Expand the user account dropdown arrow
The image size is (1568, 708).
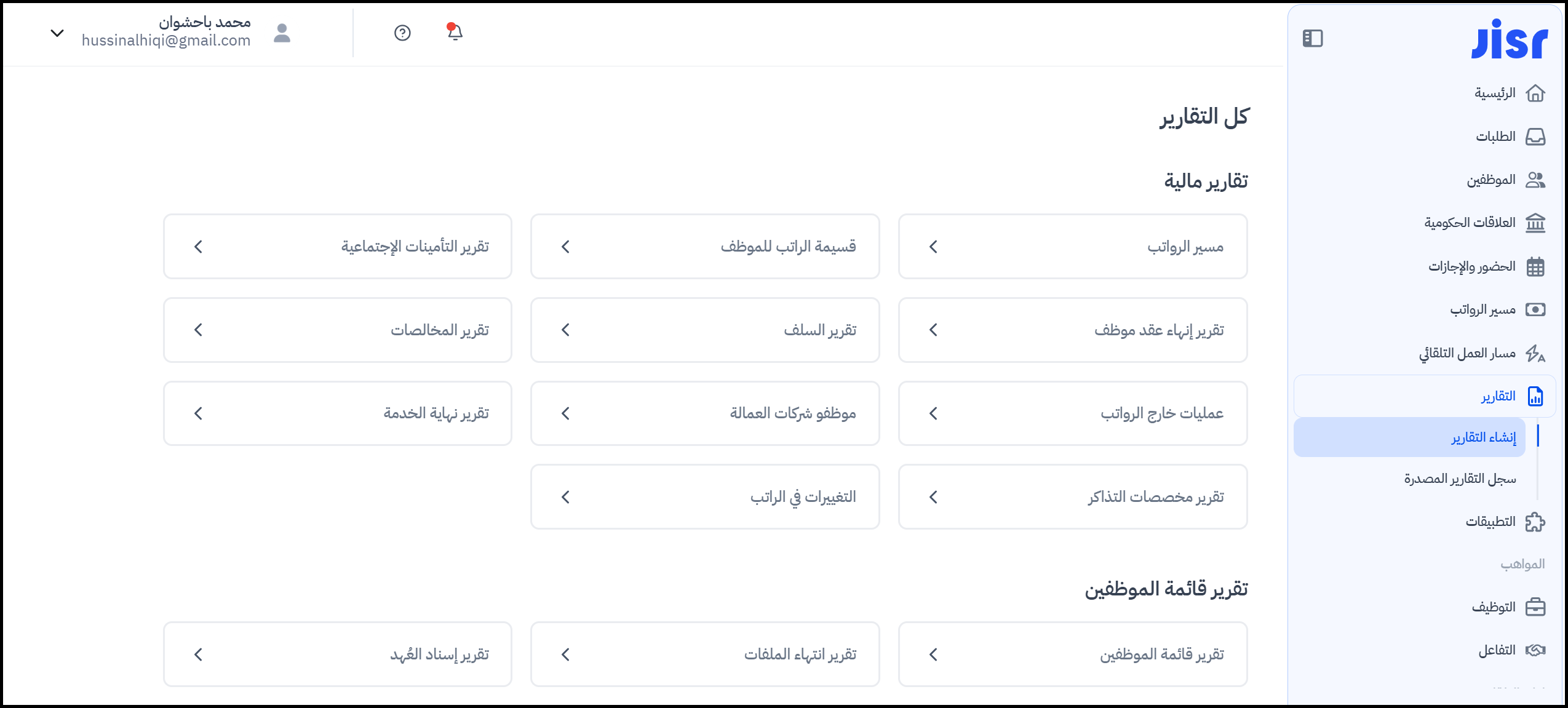57,33
